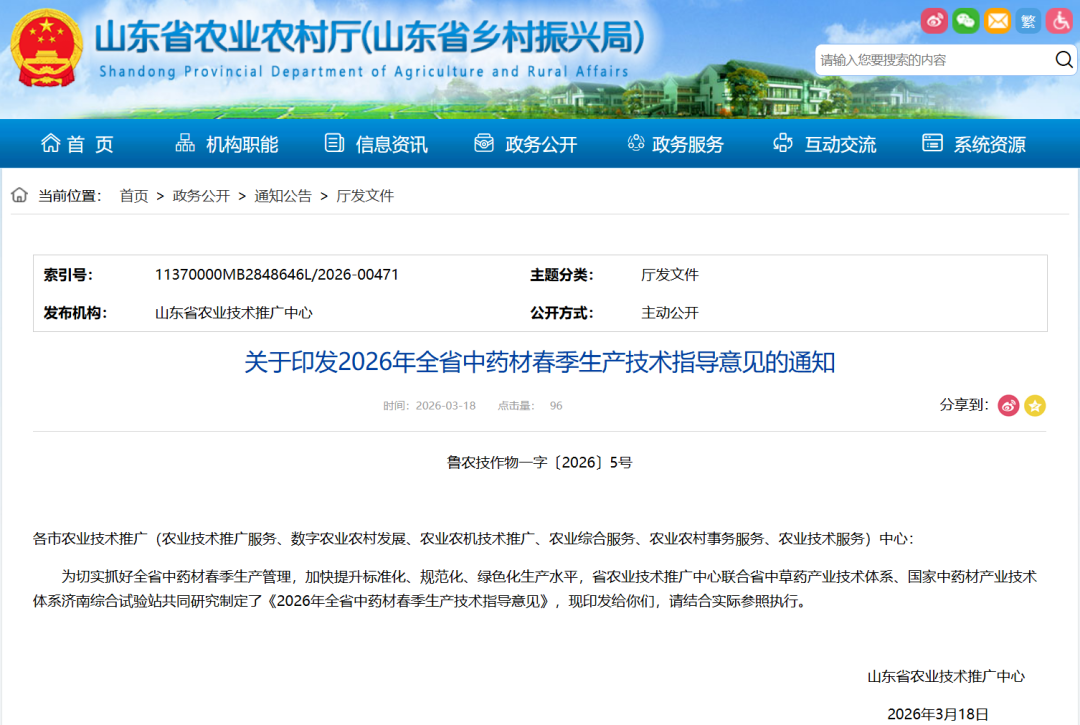Open the WeChat icon in the header

(x=966, y=21)
